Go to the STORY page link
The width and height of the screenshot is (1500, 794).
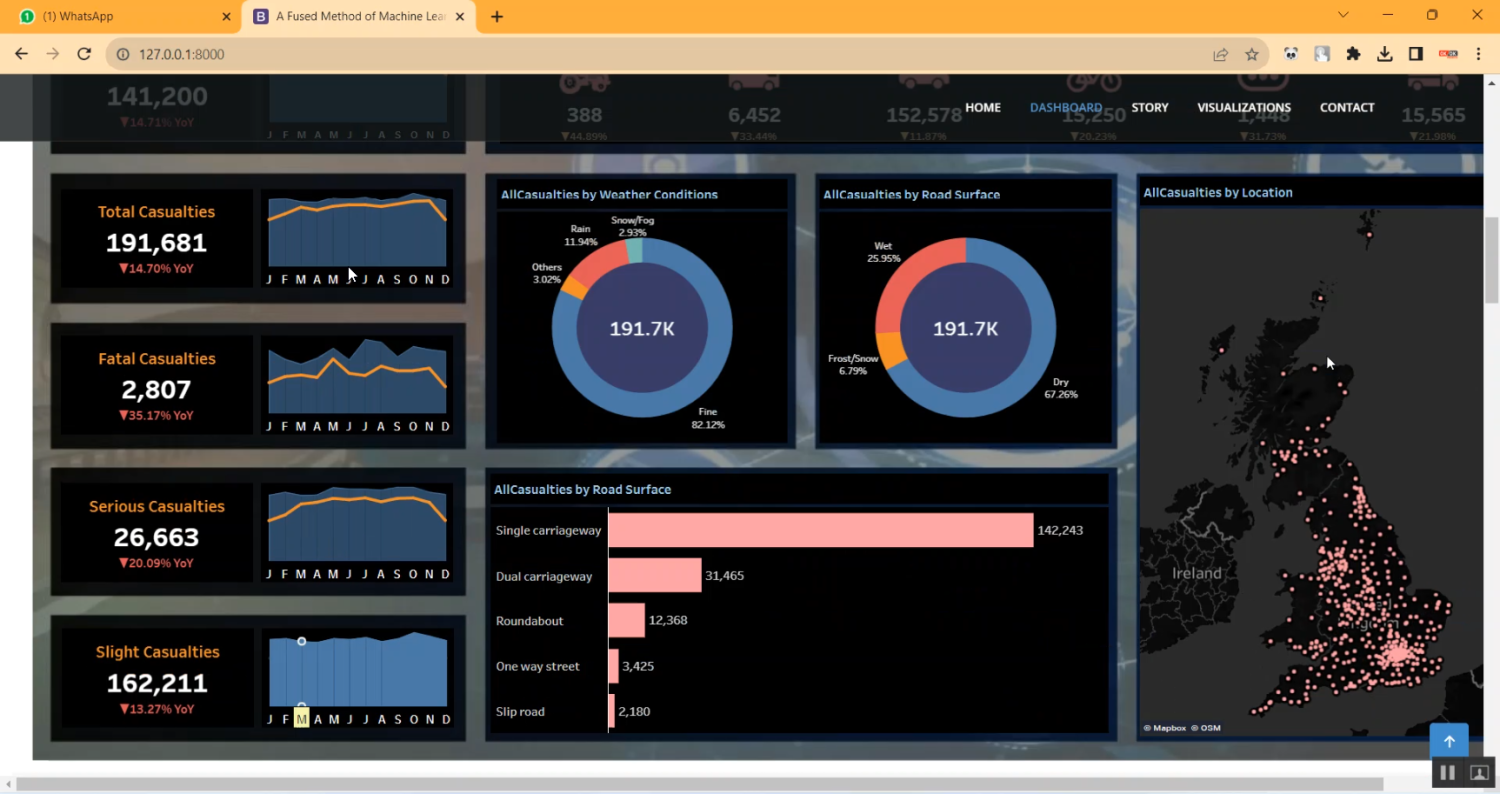tap(1149, 107)
